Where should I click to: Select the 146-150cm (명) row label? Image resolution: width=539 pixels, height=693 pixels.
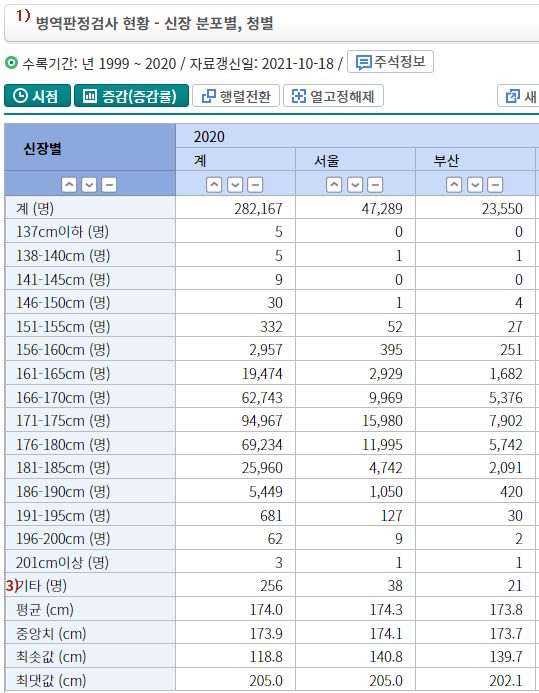[x=63, y=303]
